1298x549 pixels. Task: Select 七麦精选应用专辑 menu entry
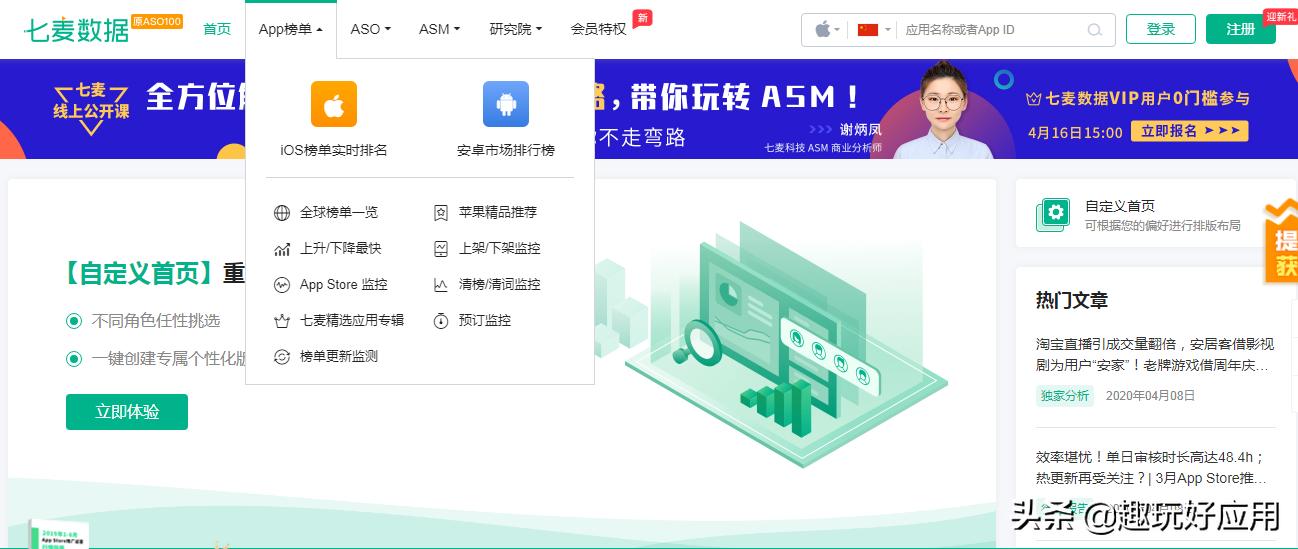352,320
